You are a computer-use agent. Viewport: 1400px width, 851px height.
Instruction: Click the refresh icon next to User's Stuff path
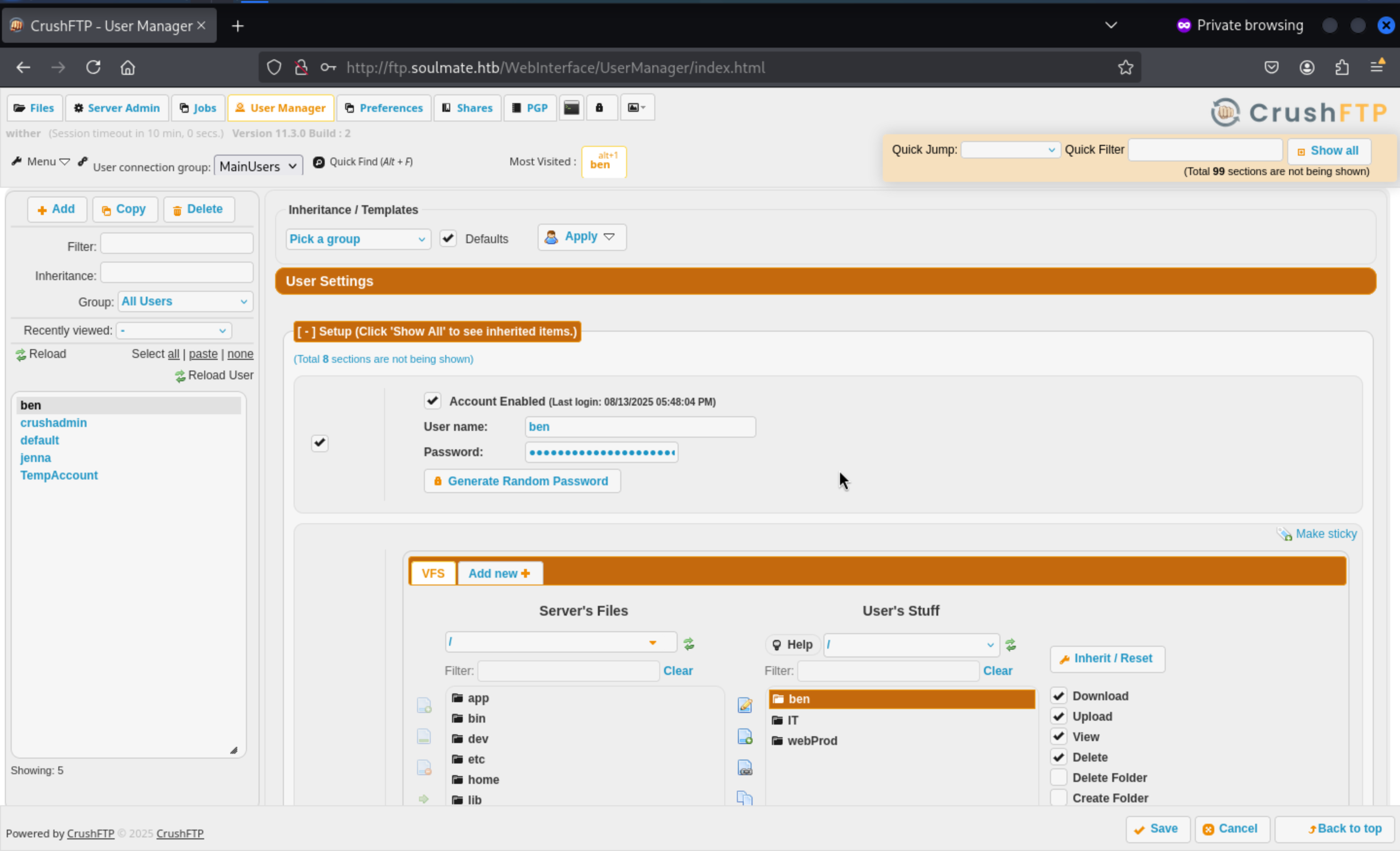1010,645
